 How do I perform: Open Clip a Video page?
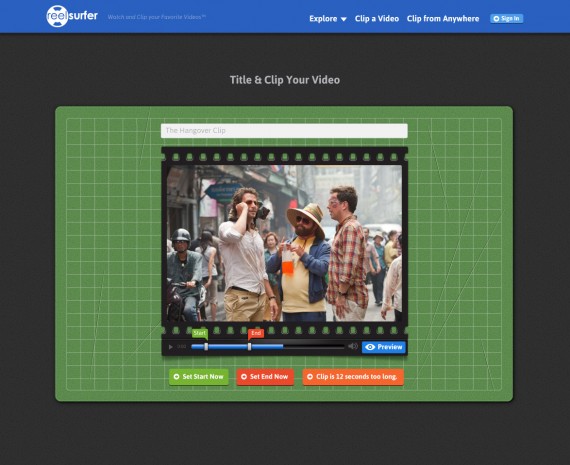[x=377, y=19]
